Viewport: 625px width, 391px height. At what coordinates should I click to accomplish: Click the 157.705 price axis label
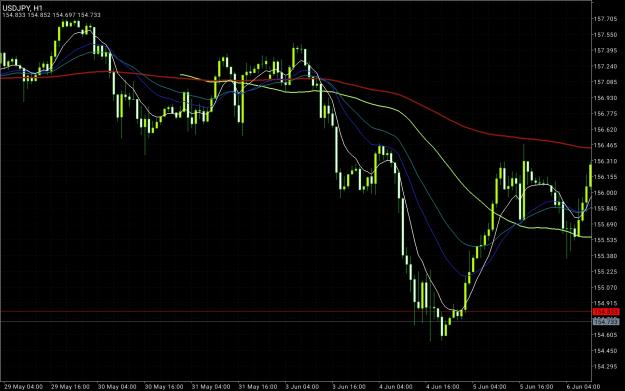pos(605,19)
